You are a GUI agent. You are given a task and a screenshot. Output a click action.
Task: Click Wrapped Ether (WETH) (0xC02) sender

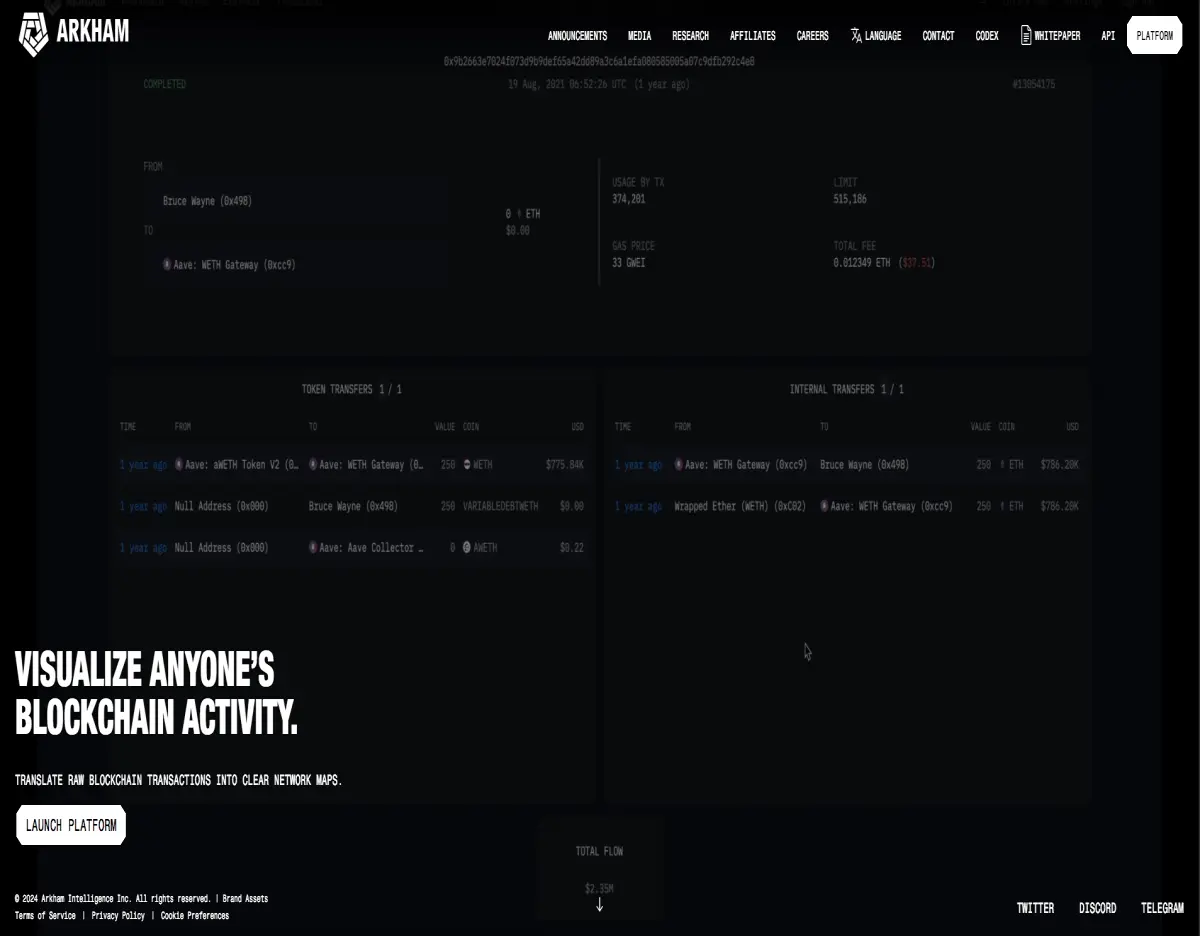(740, 506)
